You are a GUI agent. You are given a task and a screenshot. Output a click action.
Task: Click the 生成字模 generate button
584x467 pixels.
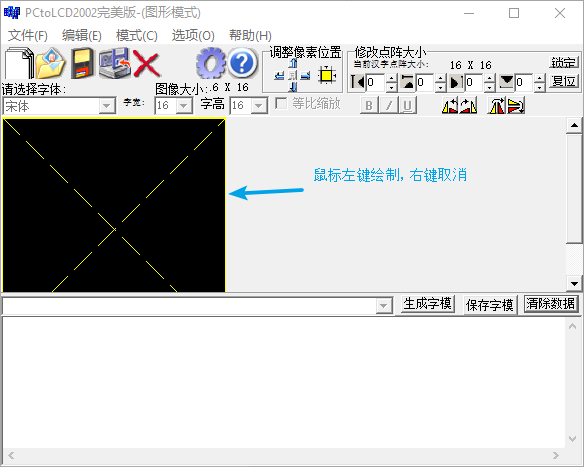click(x=427, y=304)
